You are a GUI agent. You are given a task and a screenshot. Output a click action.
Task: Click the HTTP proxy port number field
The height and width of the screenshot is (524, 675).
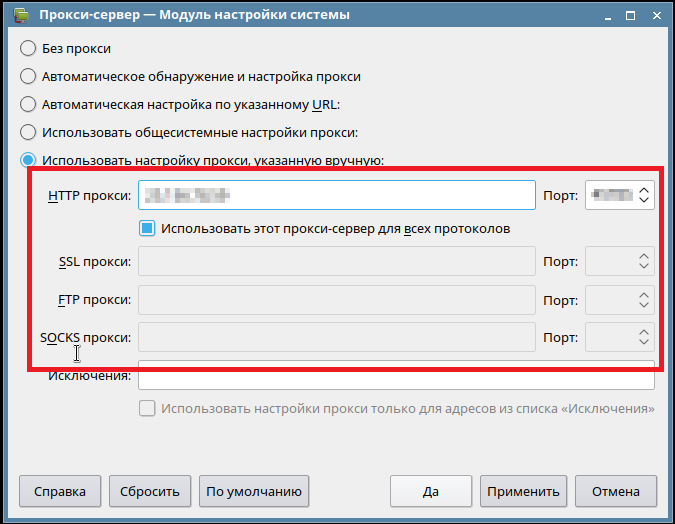pyautogui.click(x=611, y=195)
